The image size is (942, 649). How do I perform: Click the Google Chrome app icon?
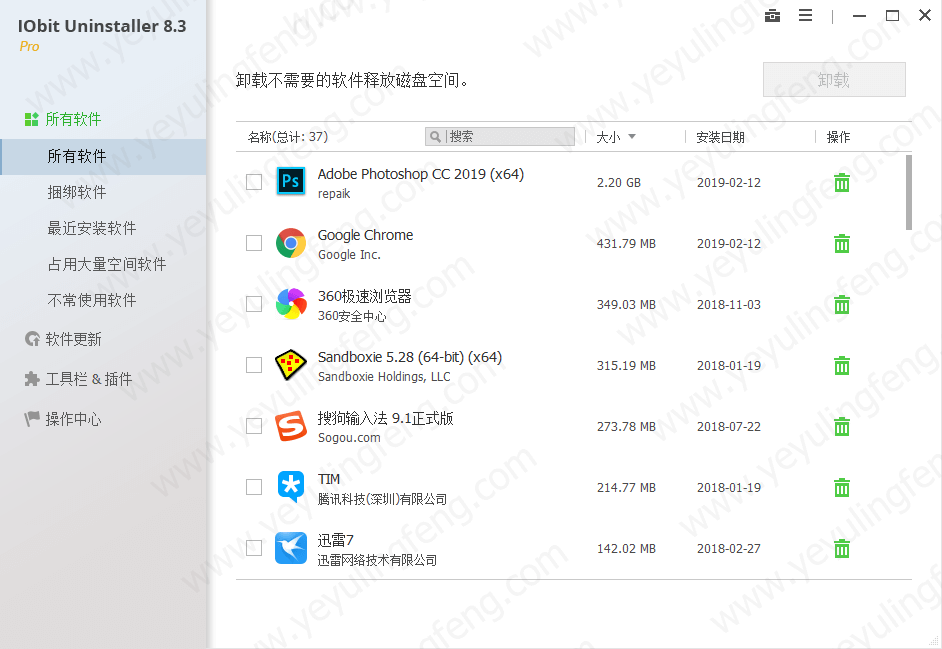coord(291,243)
